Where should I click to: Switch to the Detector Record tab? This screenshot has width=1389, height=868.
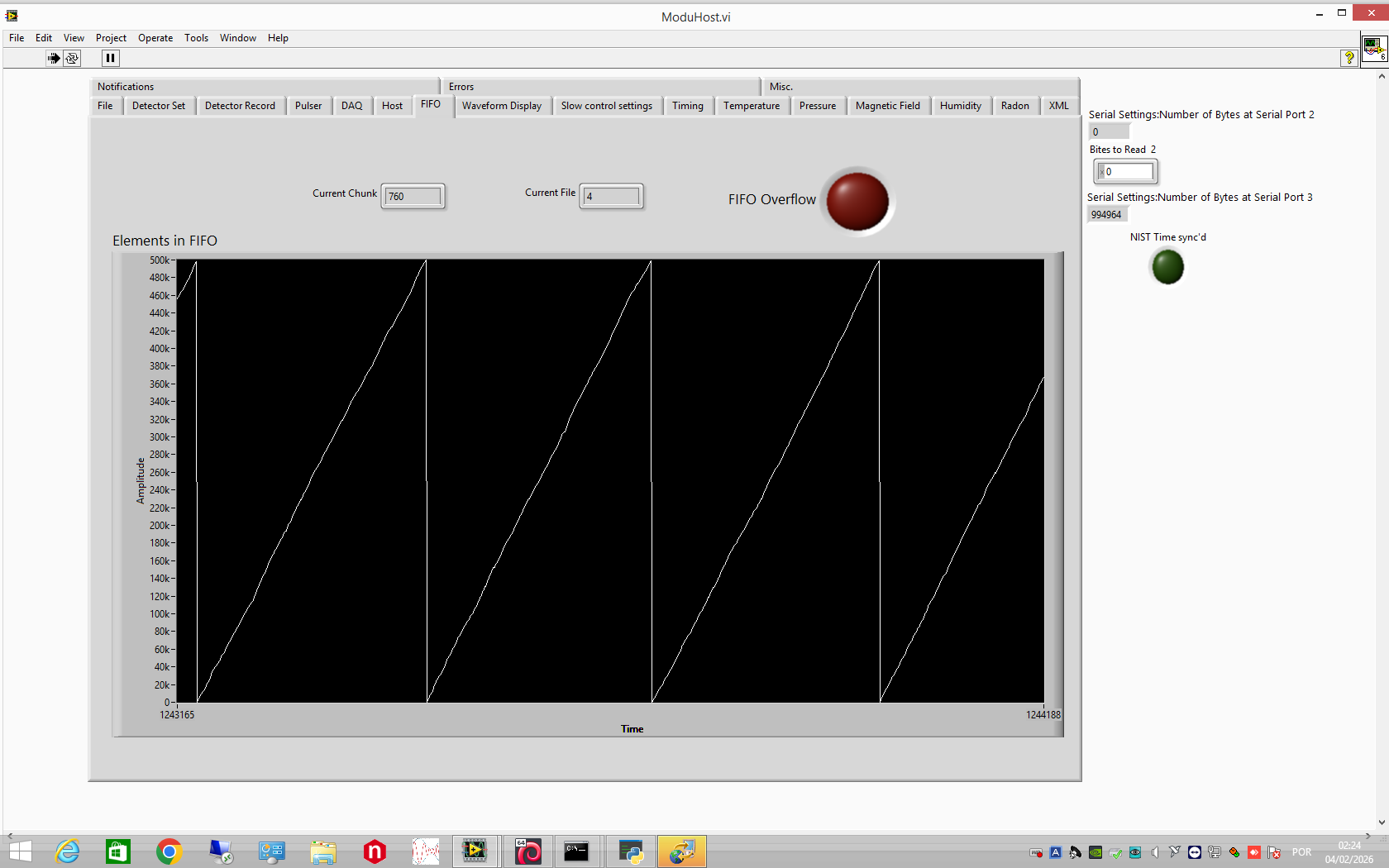click(240, 106)
